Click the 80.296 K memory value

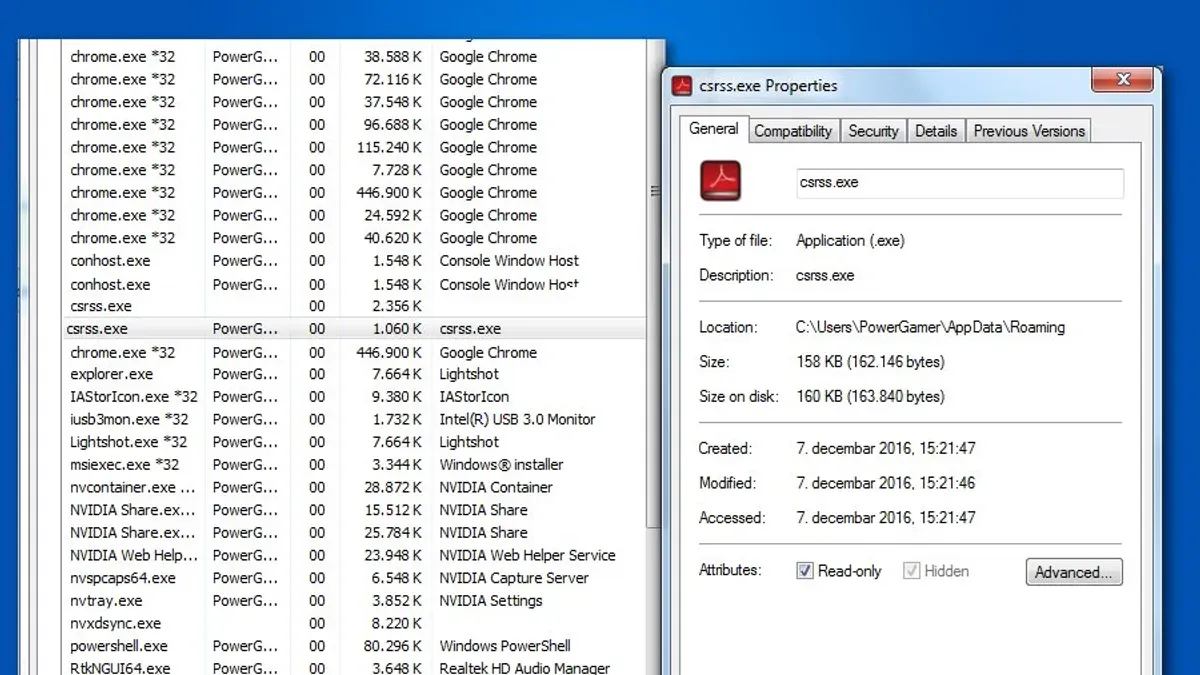pos(393,646)
